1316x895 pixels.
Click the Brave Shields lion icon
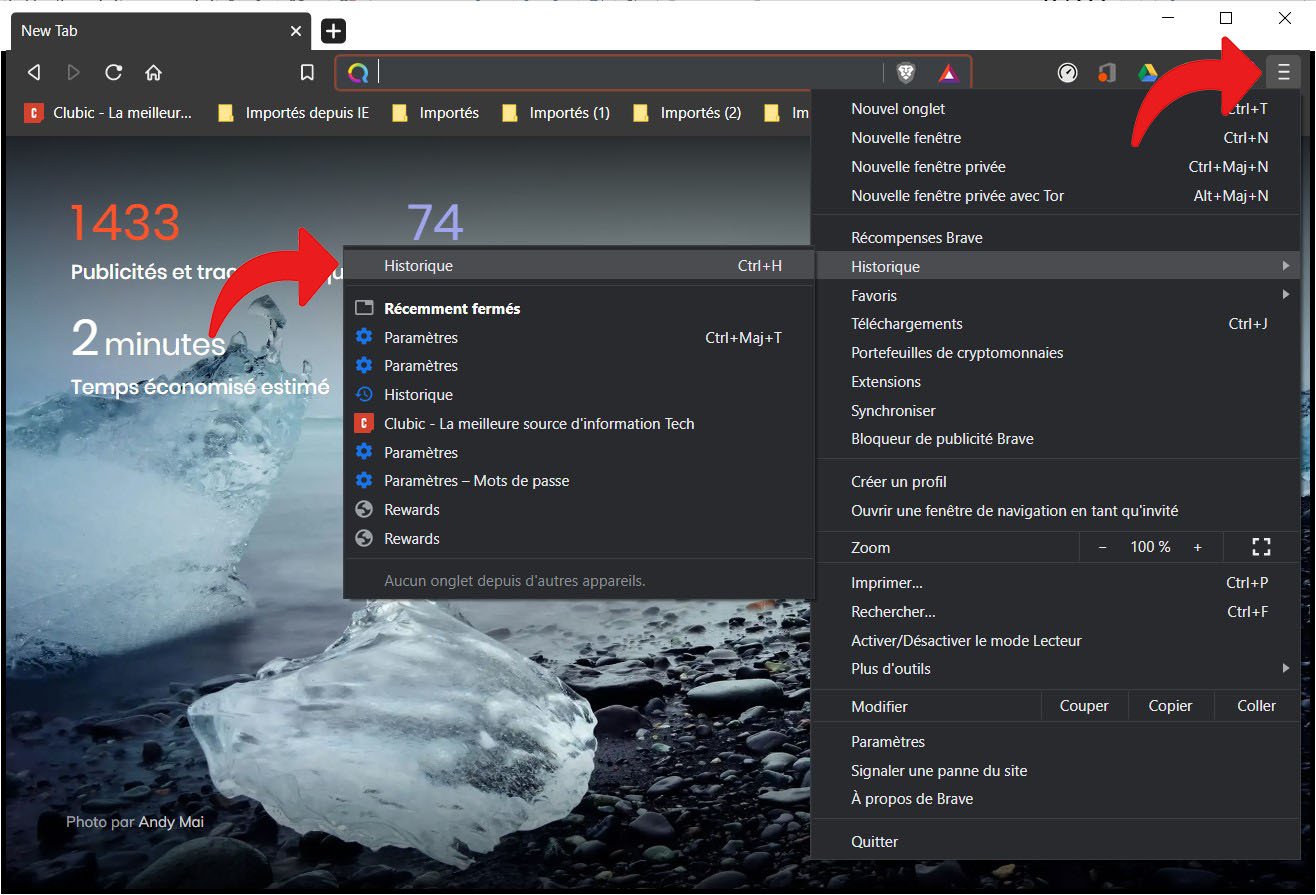coord(905,72)
